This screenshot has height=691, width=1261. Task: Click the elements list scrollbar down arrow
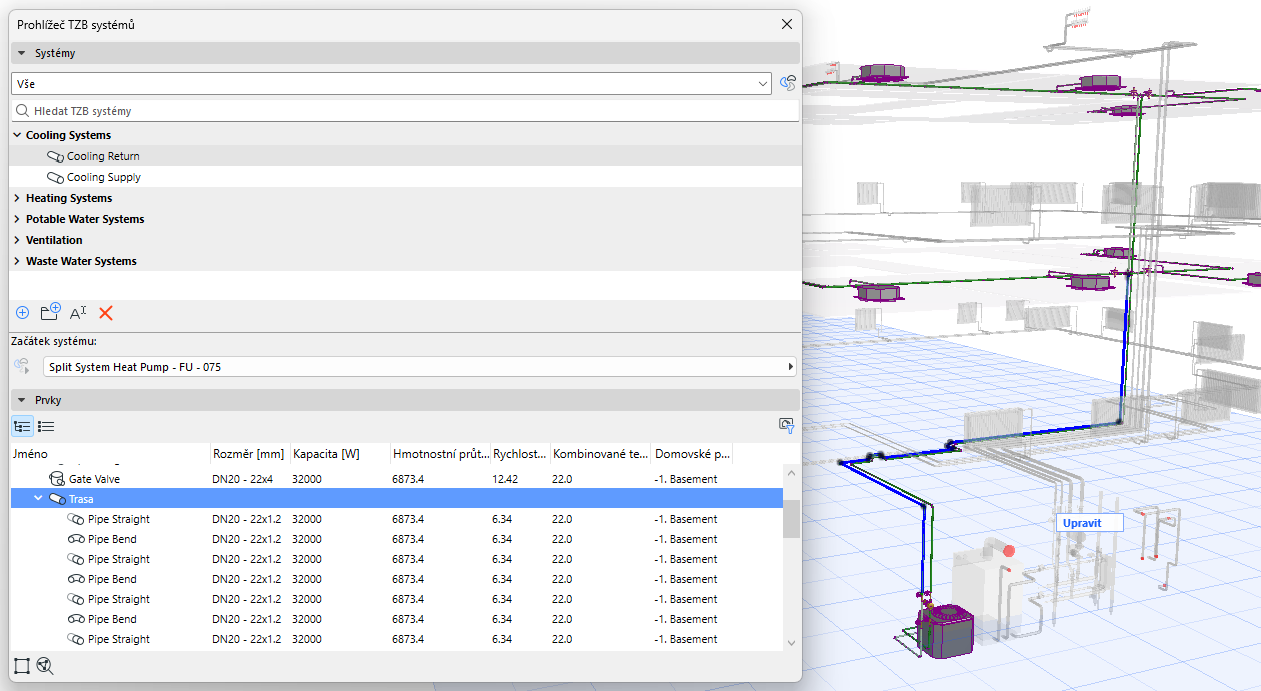(x=791, y=643)
